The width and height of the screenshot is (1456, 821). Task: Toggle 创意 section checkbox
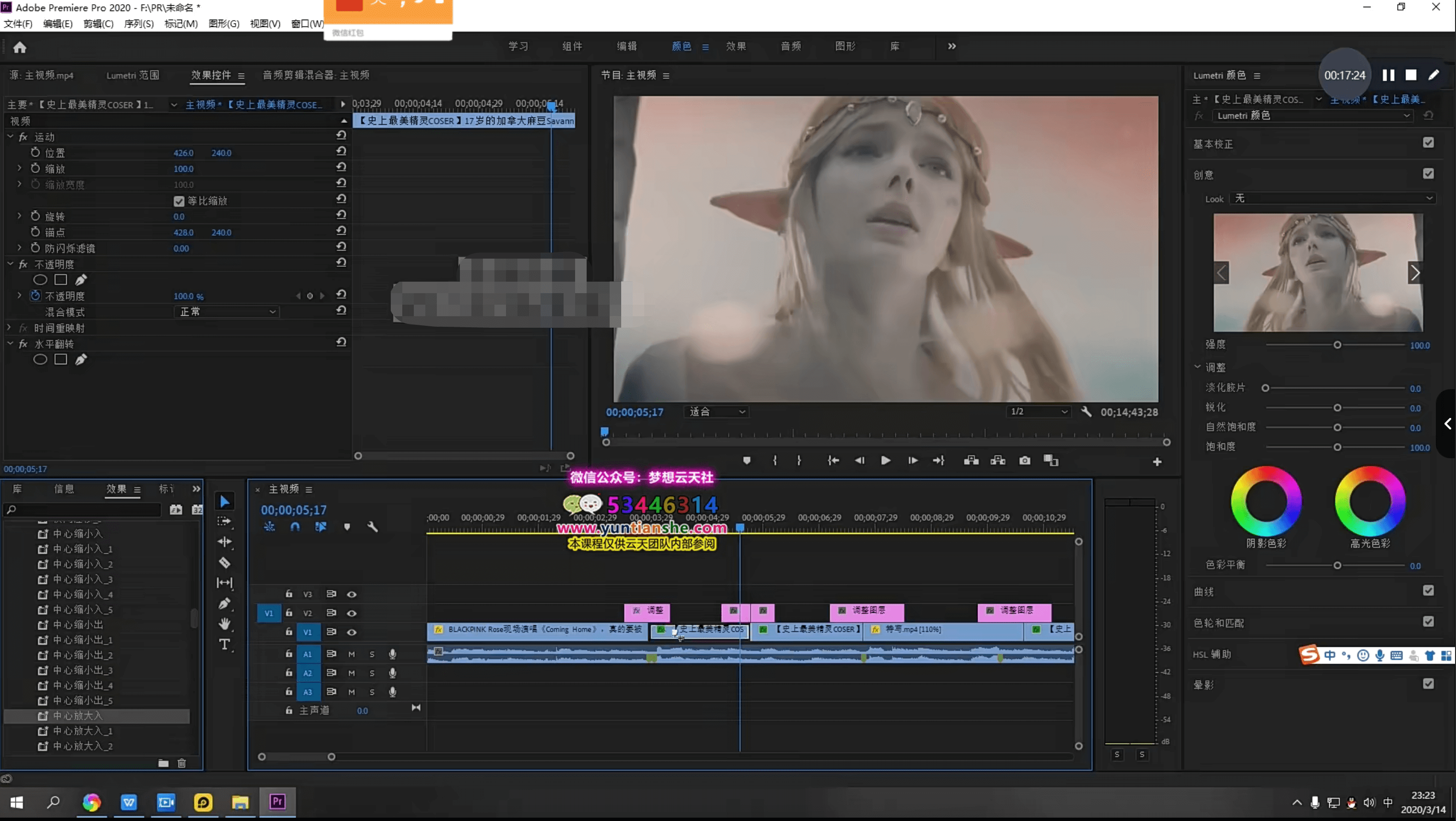[x=1428, y=174]
